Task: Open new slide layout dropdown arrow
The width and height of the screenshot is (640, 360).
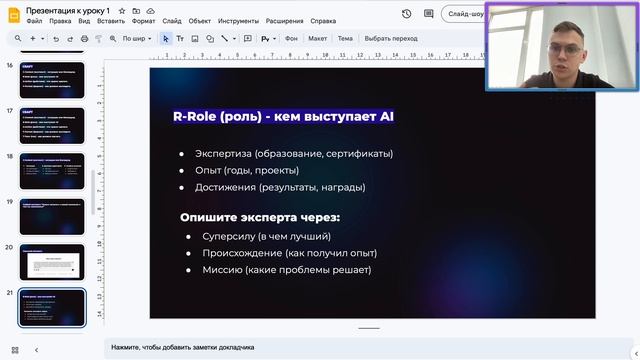Action: tap(42, 39)
